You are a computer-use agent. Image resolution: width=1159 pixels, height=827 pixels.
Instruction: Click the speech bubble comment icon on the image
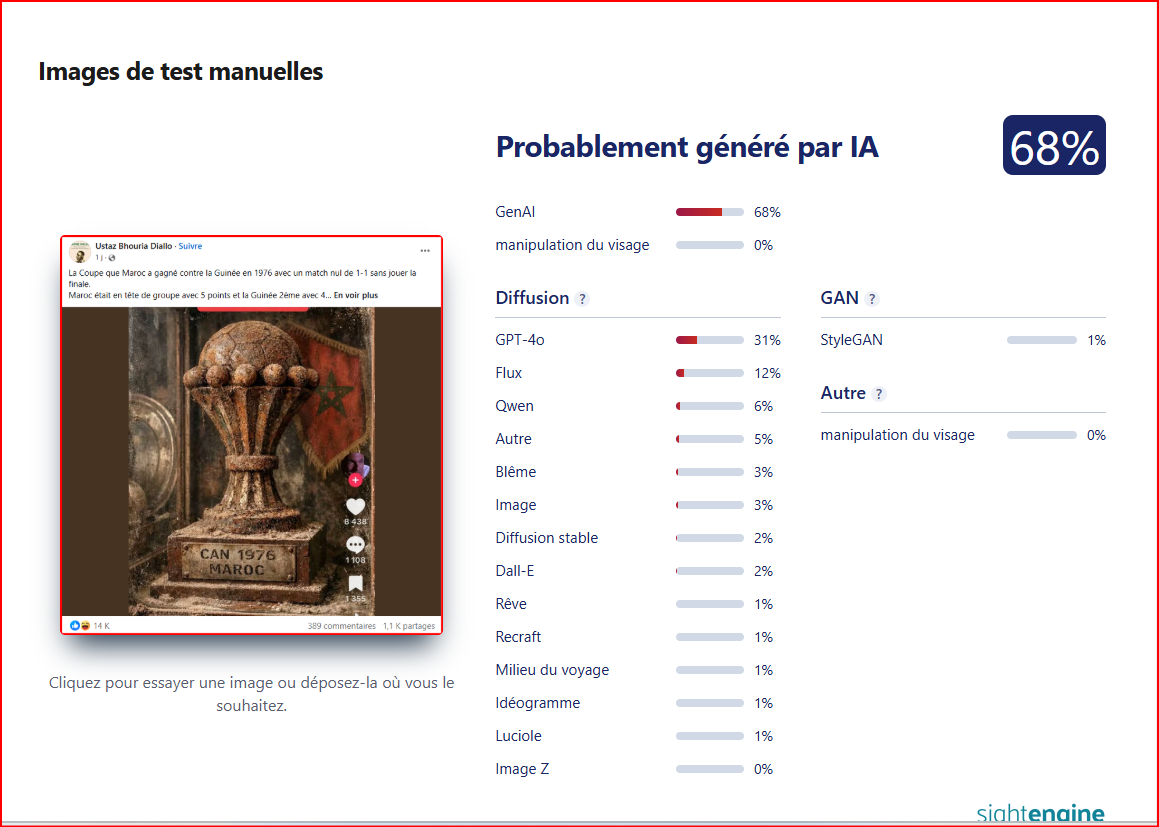[x=355, y=545]
